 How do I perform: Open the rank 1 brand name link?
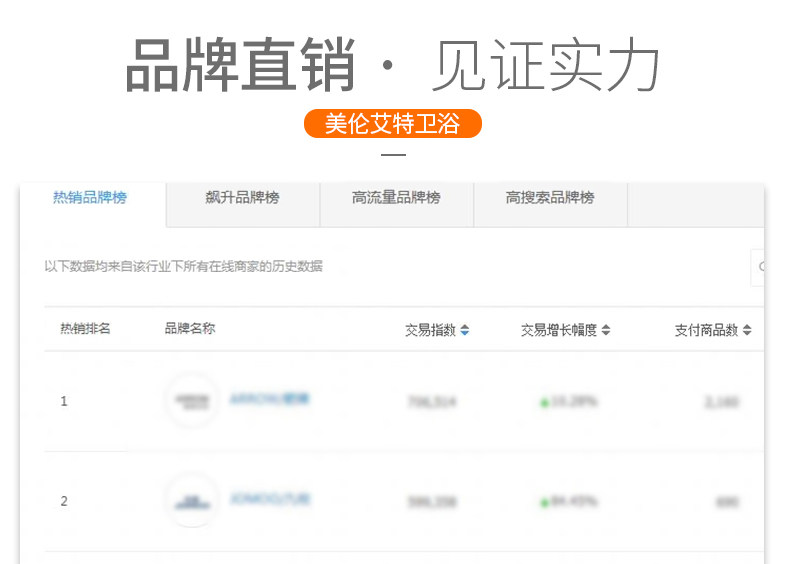pyautogui.click(x=270, y=399)
